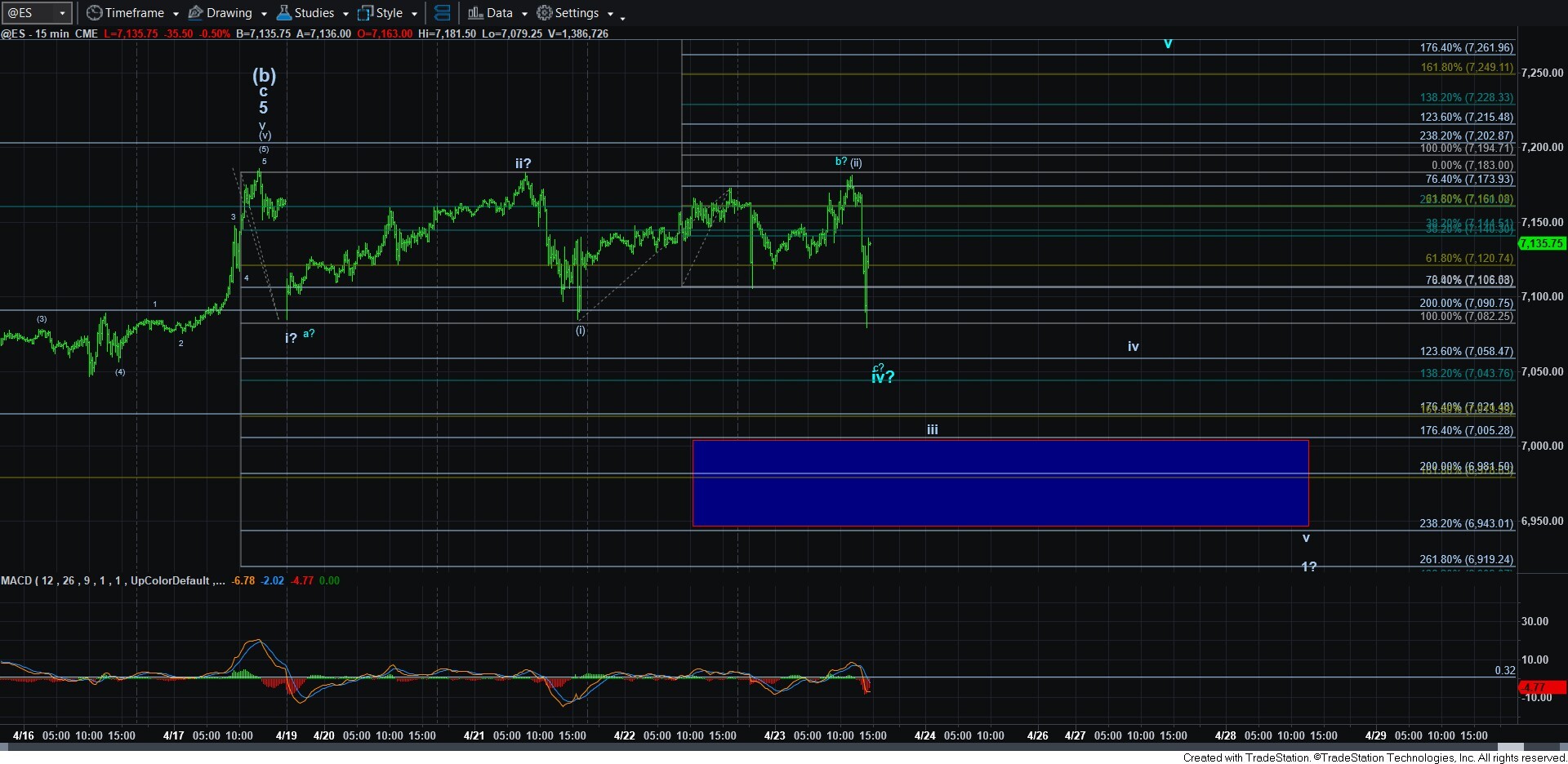Click the Studies flask icon
The width and height of the screenshot is (1568, 764).
(284, 13)
